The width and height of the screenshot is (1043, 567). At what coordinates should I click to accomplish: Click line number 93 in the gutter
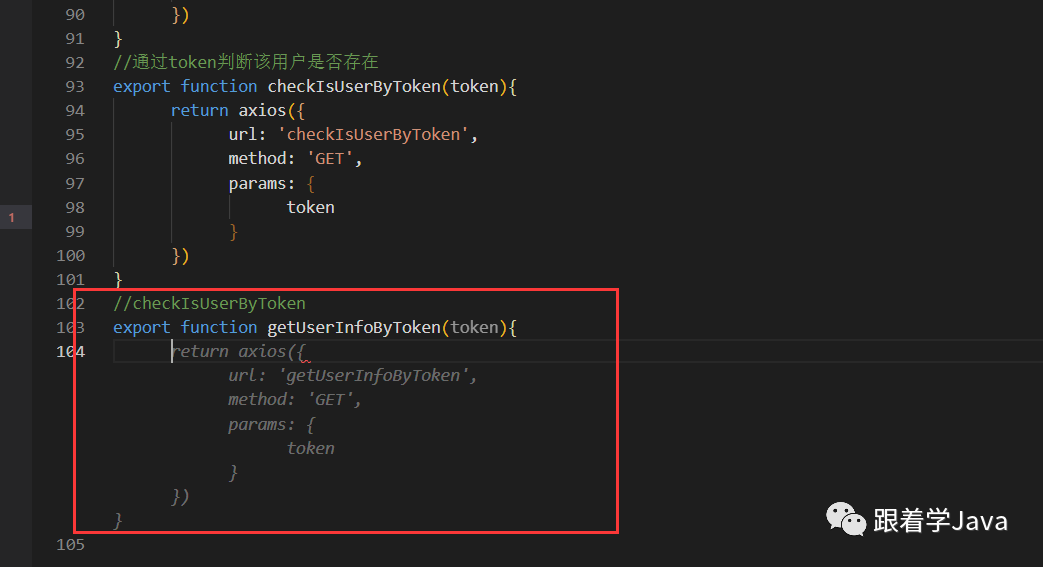(x=75, y=87)
